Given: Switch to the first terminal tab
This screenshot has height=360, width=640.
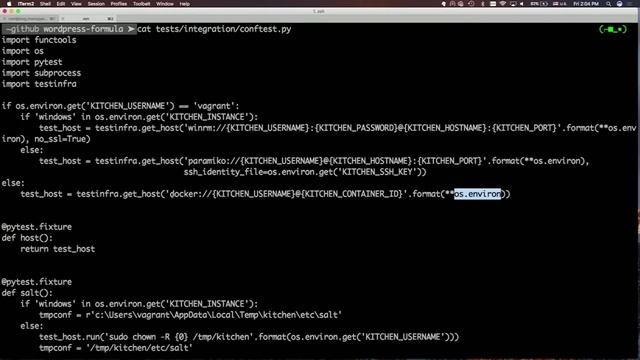Looking at the screenshot, I should point(29,18).
